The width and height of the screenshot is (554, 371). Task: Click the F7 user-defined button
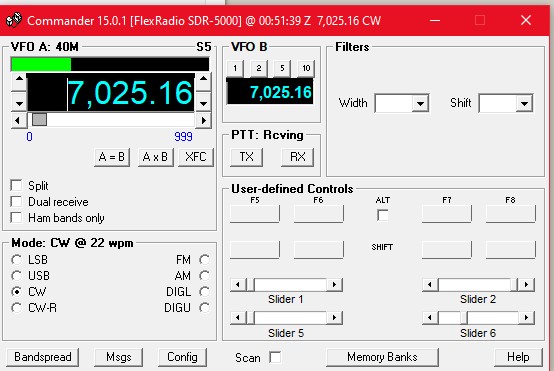447,214
